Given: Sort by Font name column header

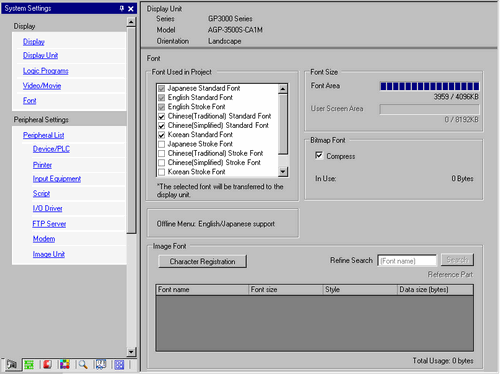Looking at the screenshot, I should (x=202, y=290).
